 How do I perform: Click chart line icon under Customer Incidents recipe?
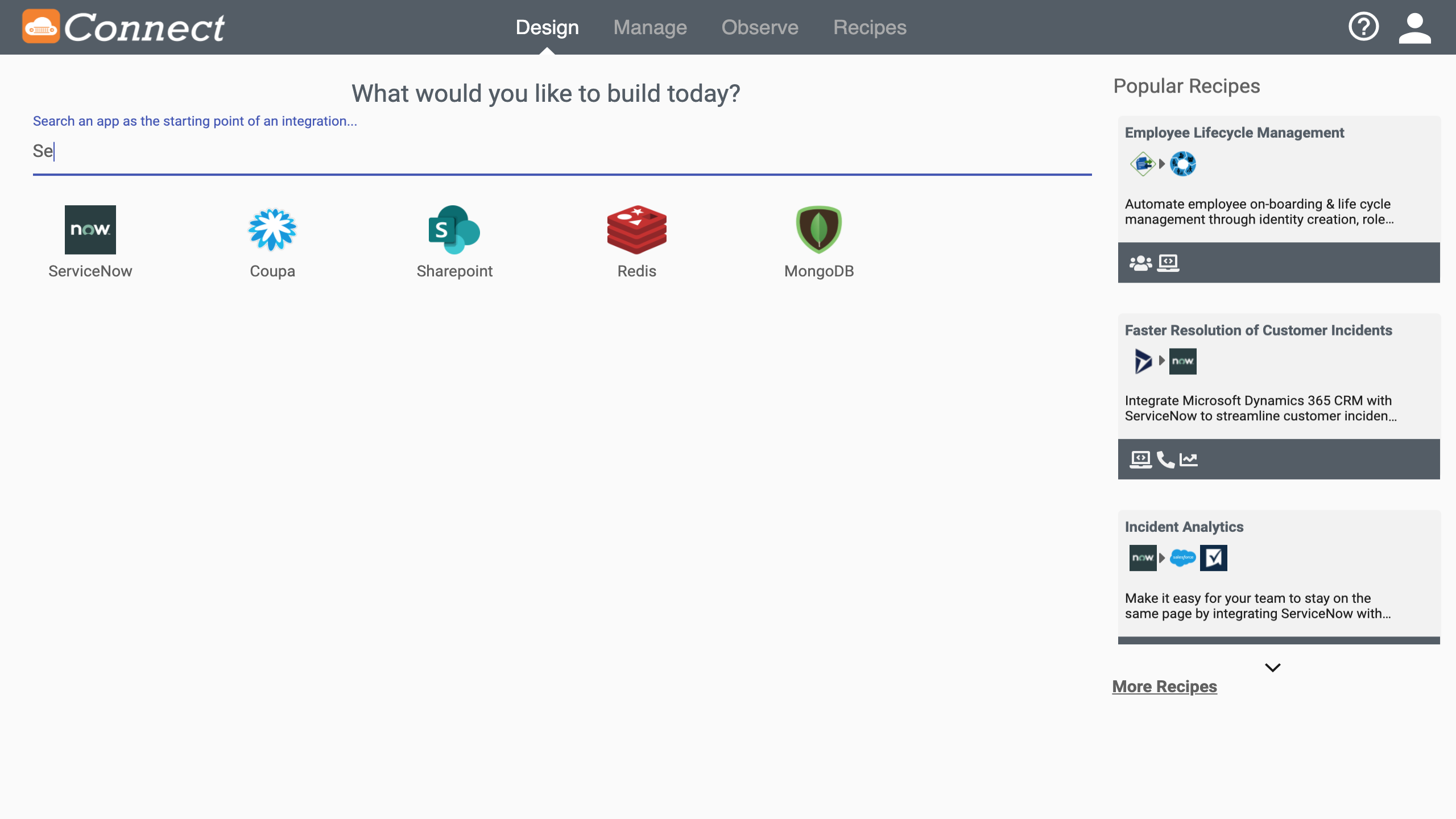point(1189,460)
